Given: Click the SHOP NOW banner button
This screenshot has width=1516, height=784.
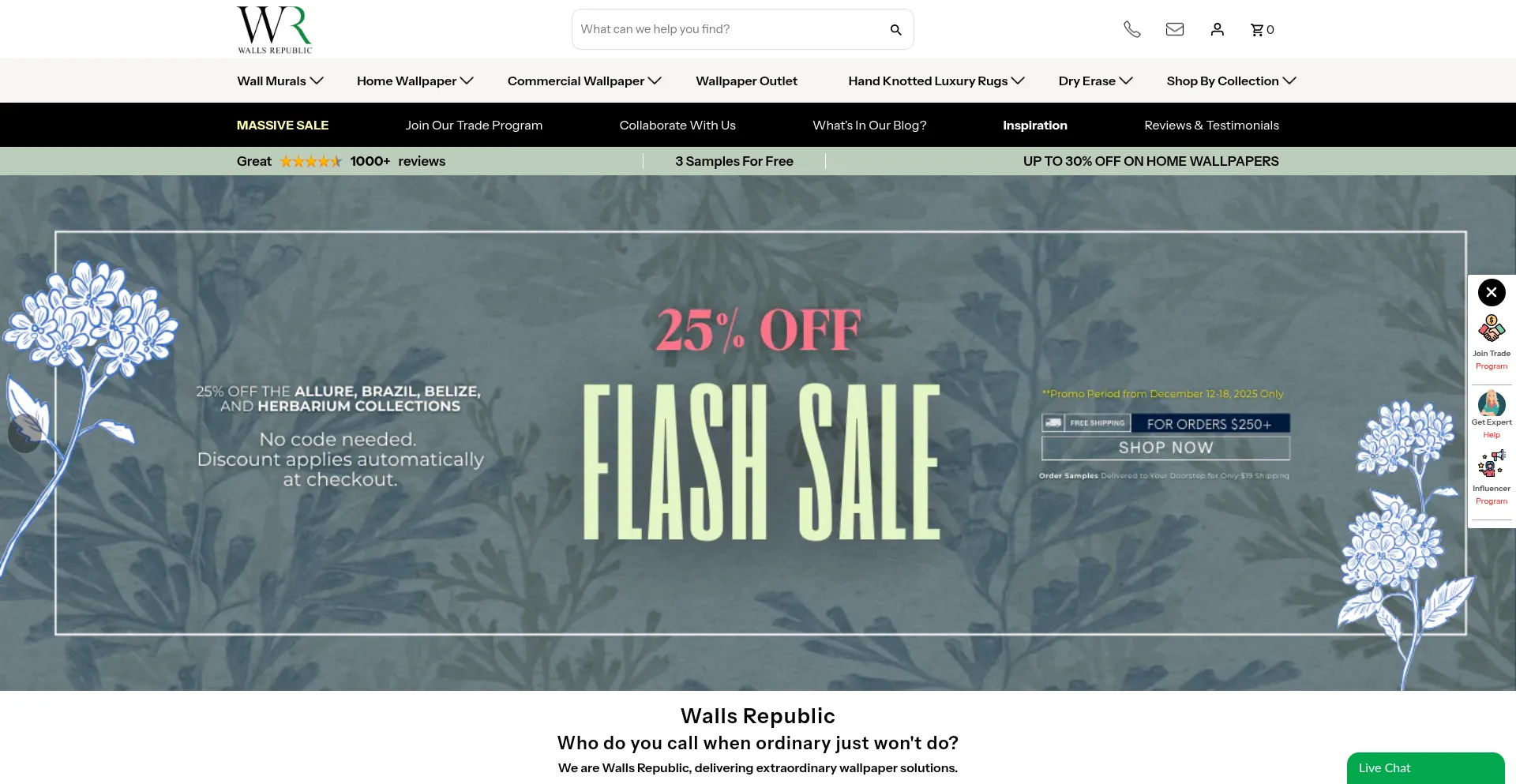Looking at the screenshot, I should coord(1165,448).
